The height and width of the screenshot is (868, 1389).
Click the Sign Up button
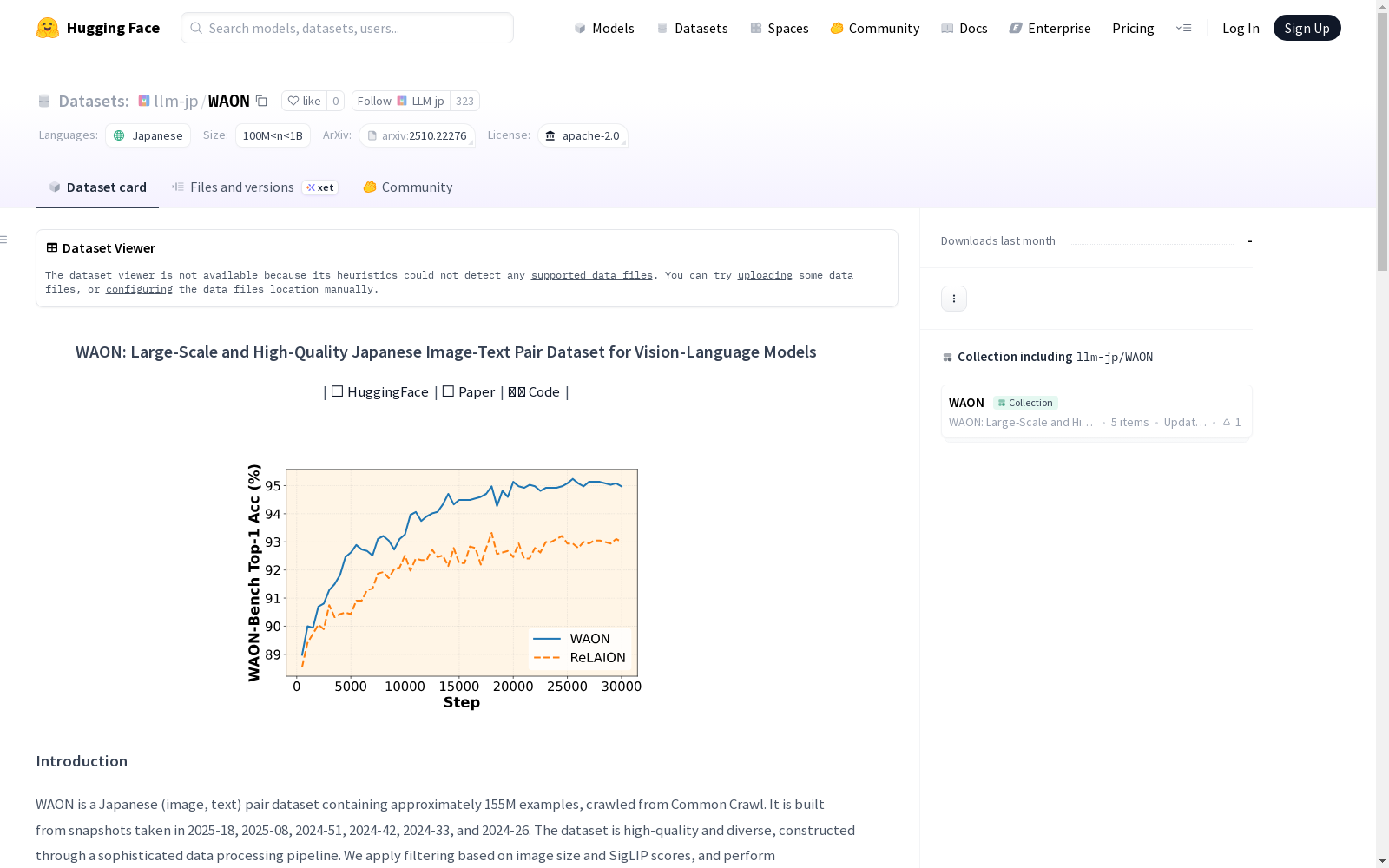tap(1307, 28)
